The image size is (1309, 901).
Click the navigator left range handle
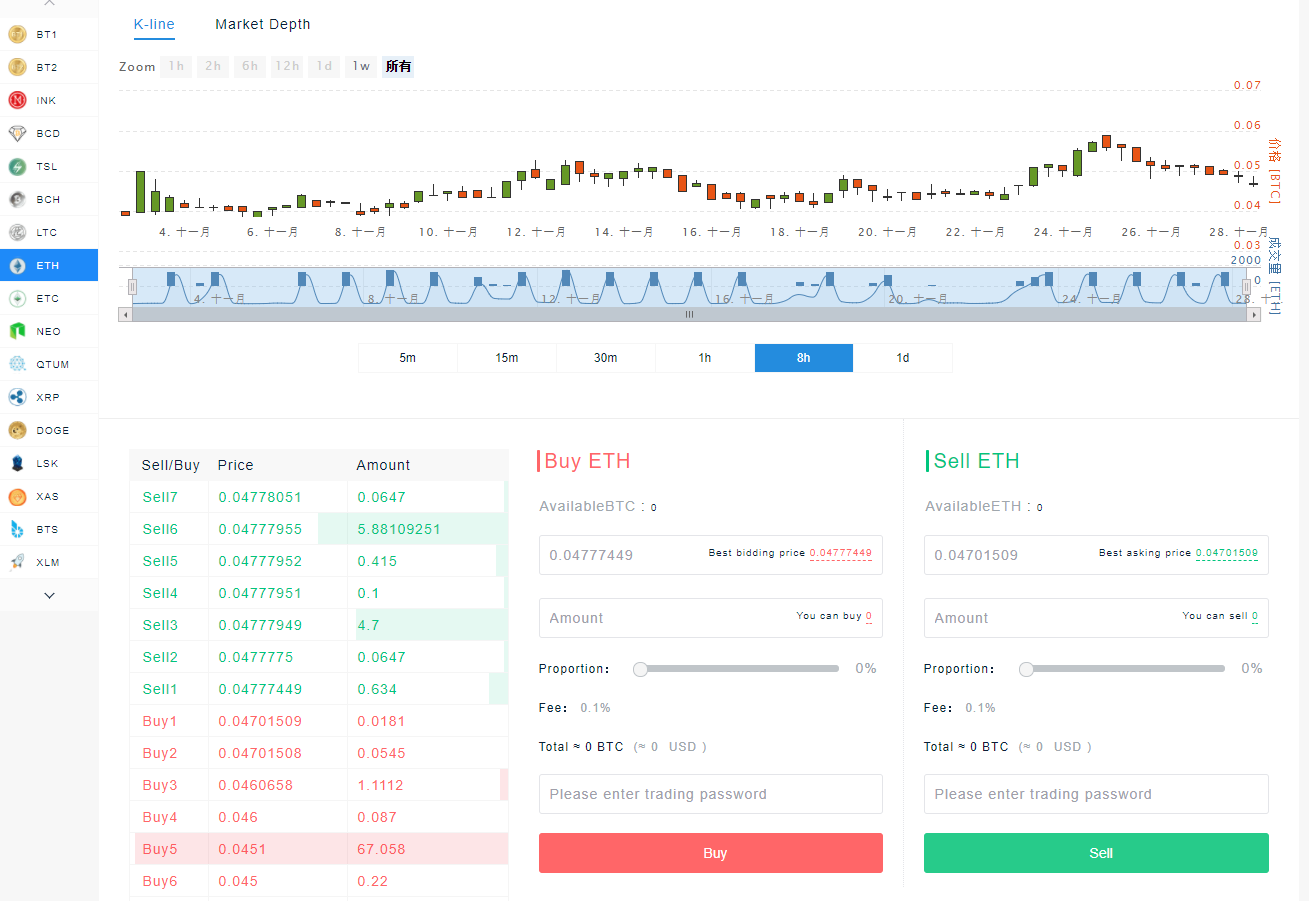click(132, 287)
